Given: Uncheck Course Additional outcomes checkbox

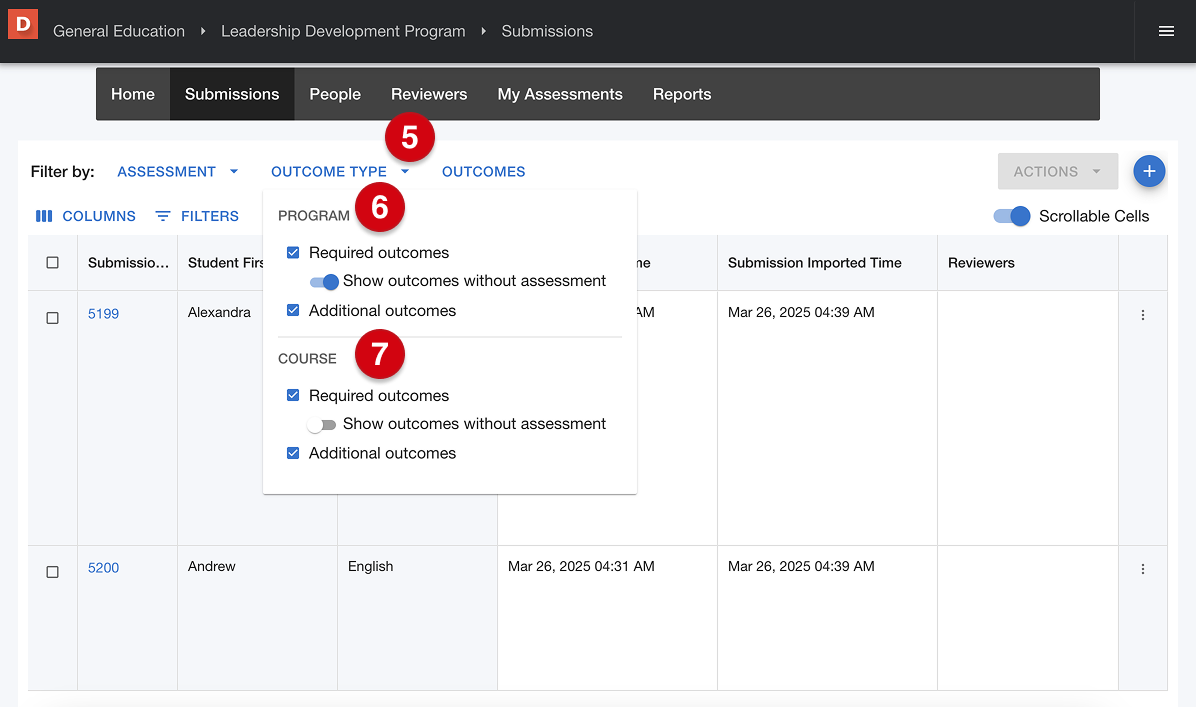Looking at the screenshot, I should pos(293,453).
